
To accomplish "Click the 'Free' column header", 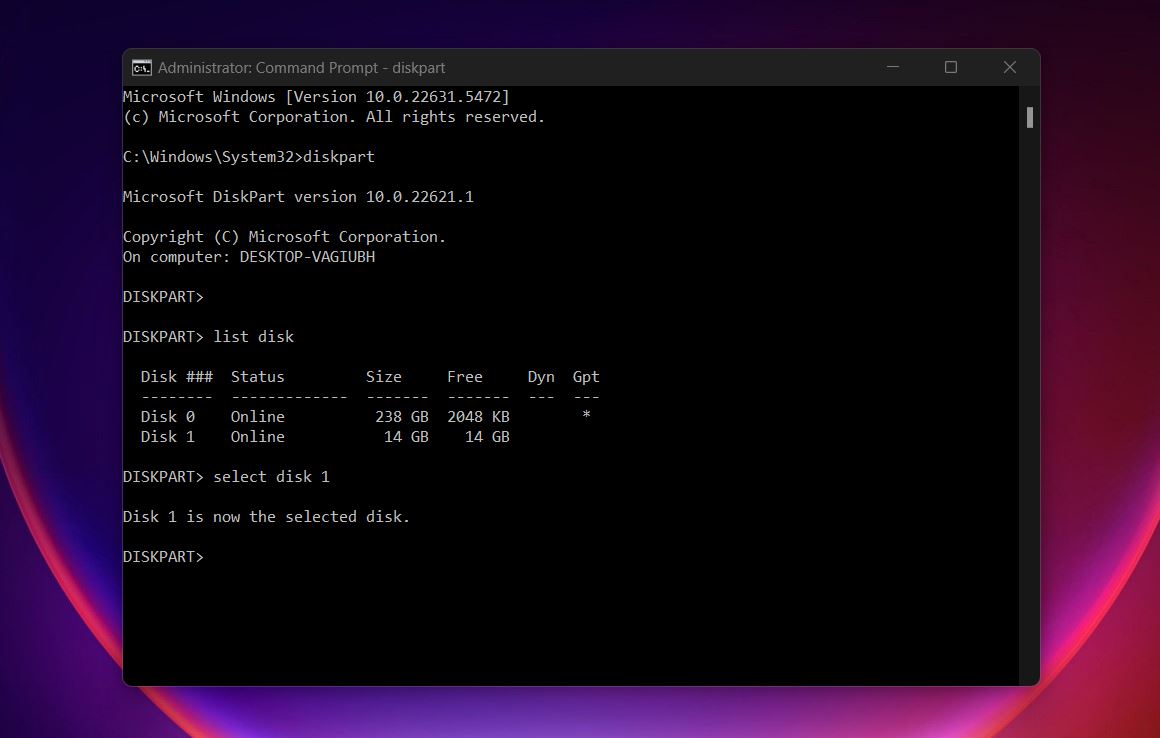I will [465, 376].
